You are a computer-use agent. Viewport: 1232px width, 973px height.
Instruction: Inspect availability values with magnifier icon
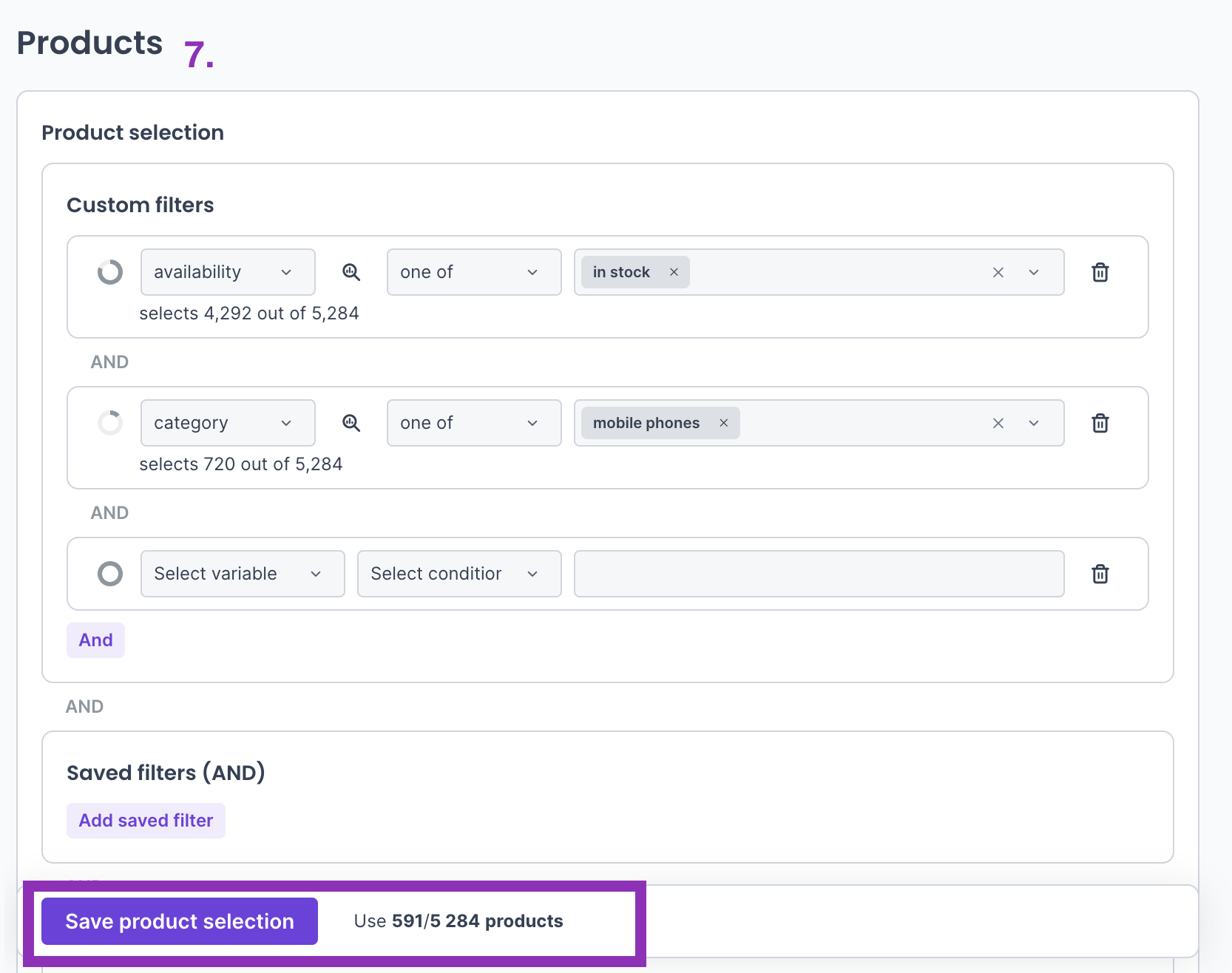[x=351, y=272]
